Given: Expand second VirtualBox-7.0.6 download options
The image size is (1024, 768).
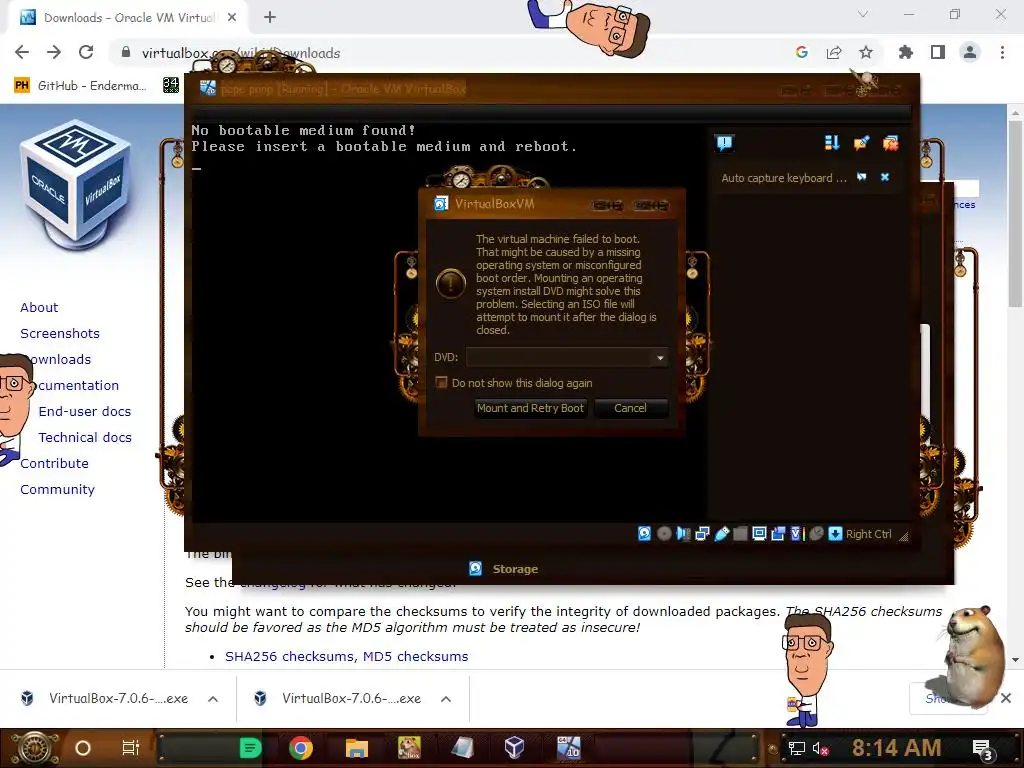Looking at the screenshot, I should (446, 699).
